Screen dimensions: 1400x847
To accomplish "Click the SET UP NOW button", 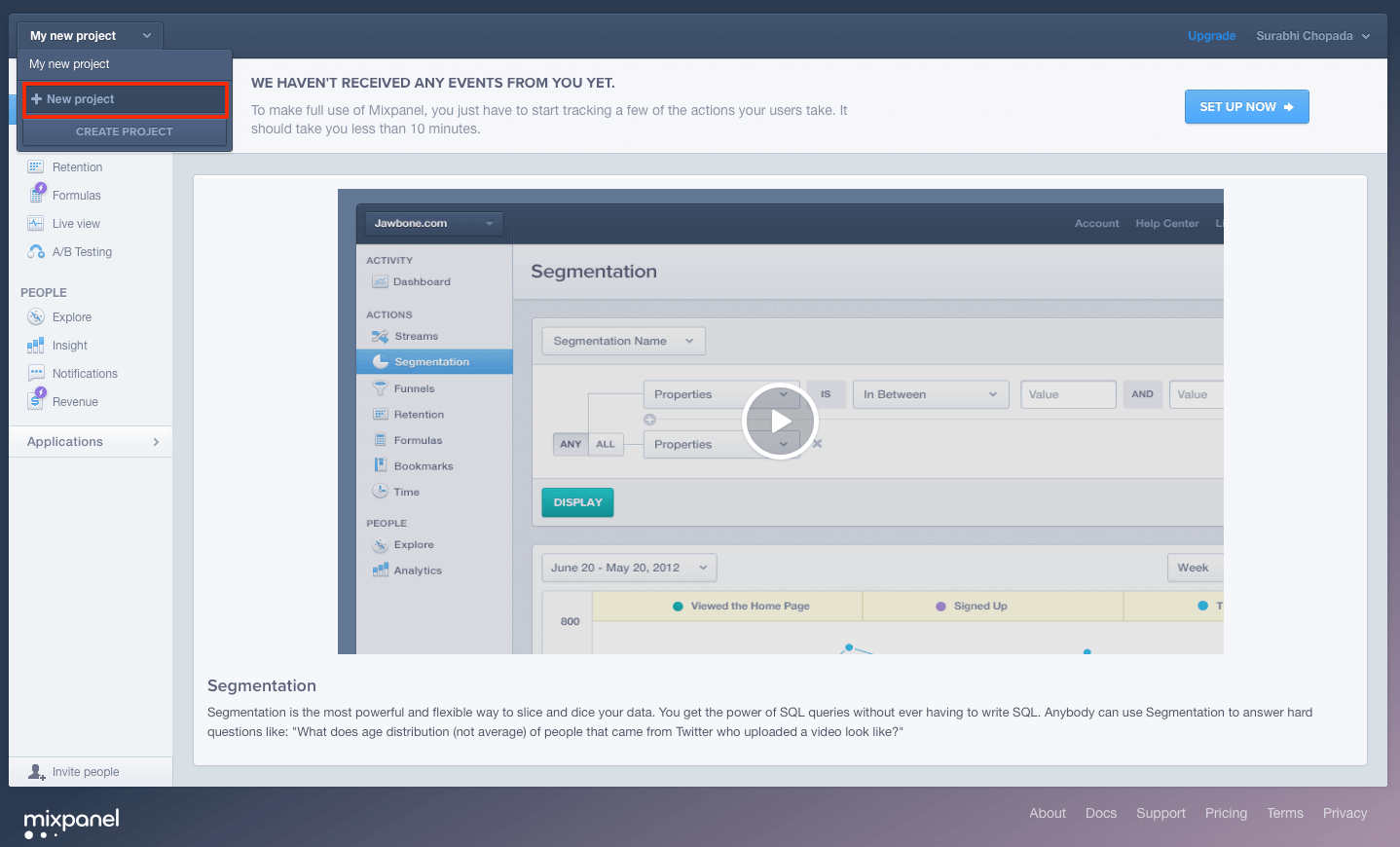I will coord(1247,106).
